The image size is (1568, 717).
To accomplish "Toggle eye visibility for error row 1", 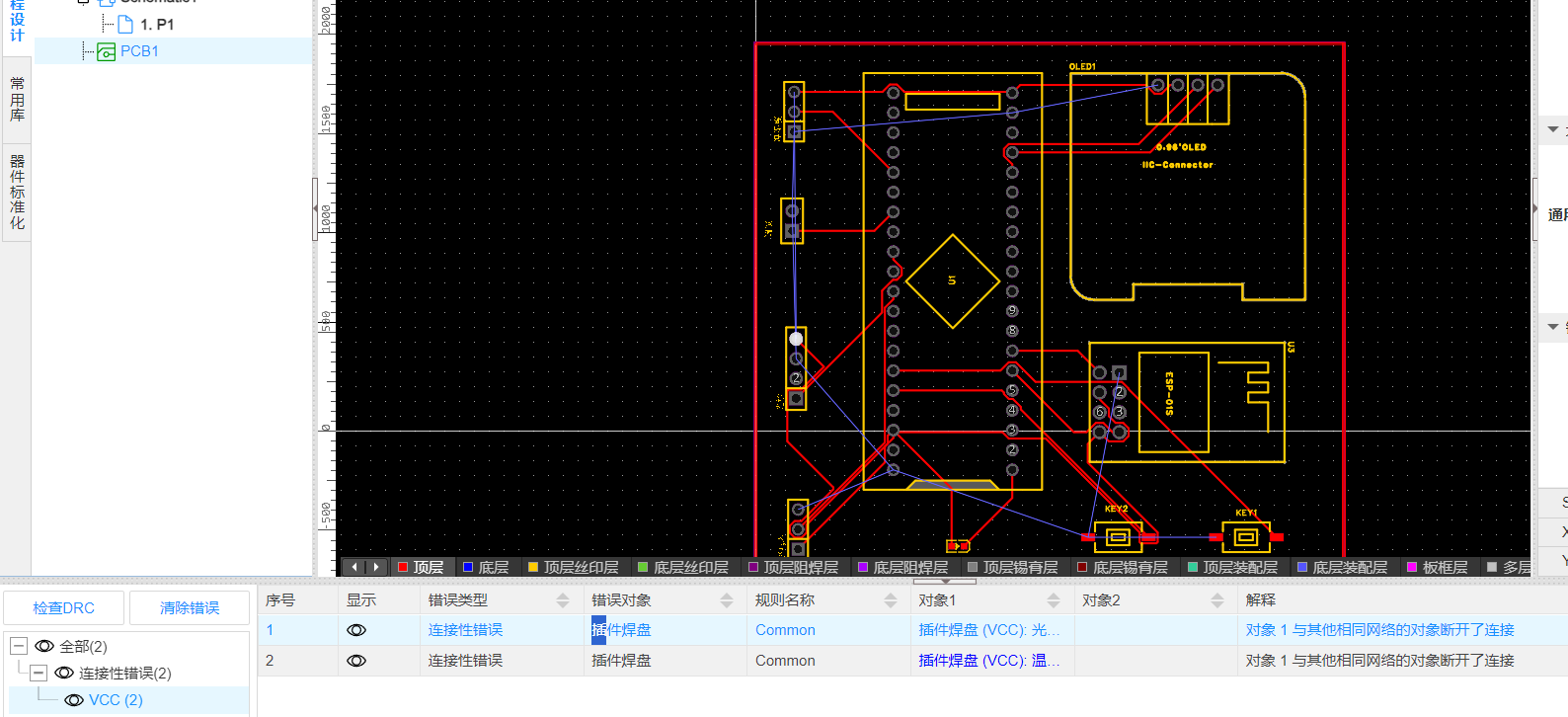I will (x=356, y=630).
